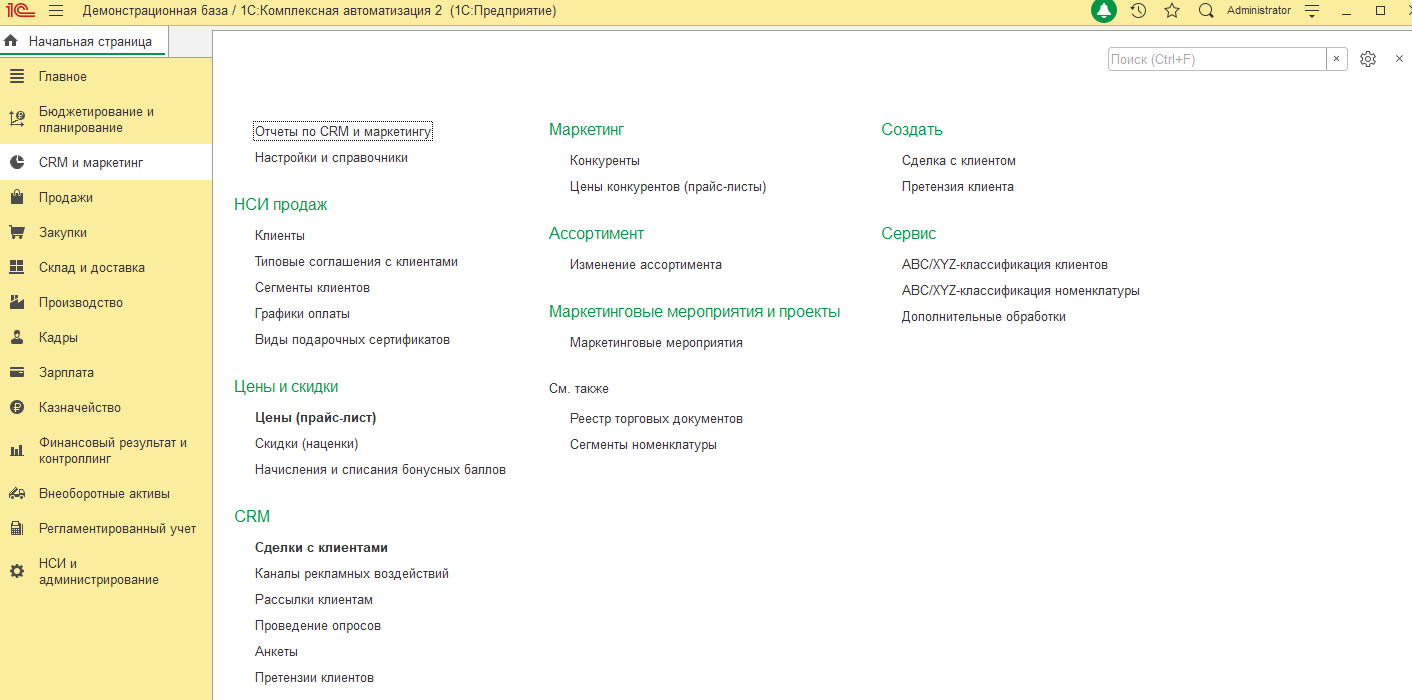
Task: Open Сегменты номенклатуры
Action: (643, 444)
